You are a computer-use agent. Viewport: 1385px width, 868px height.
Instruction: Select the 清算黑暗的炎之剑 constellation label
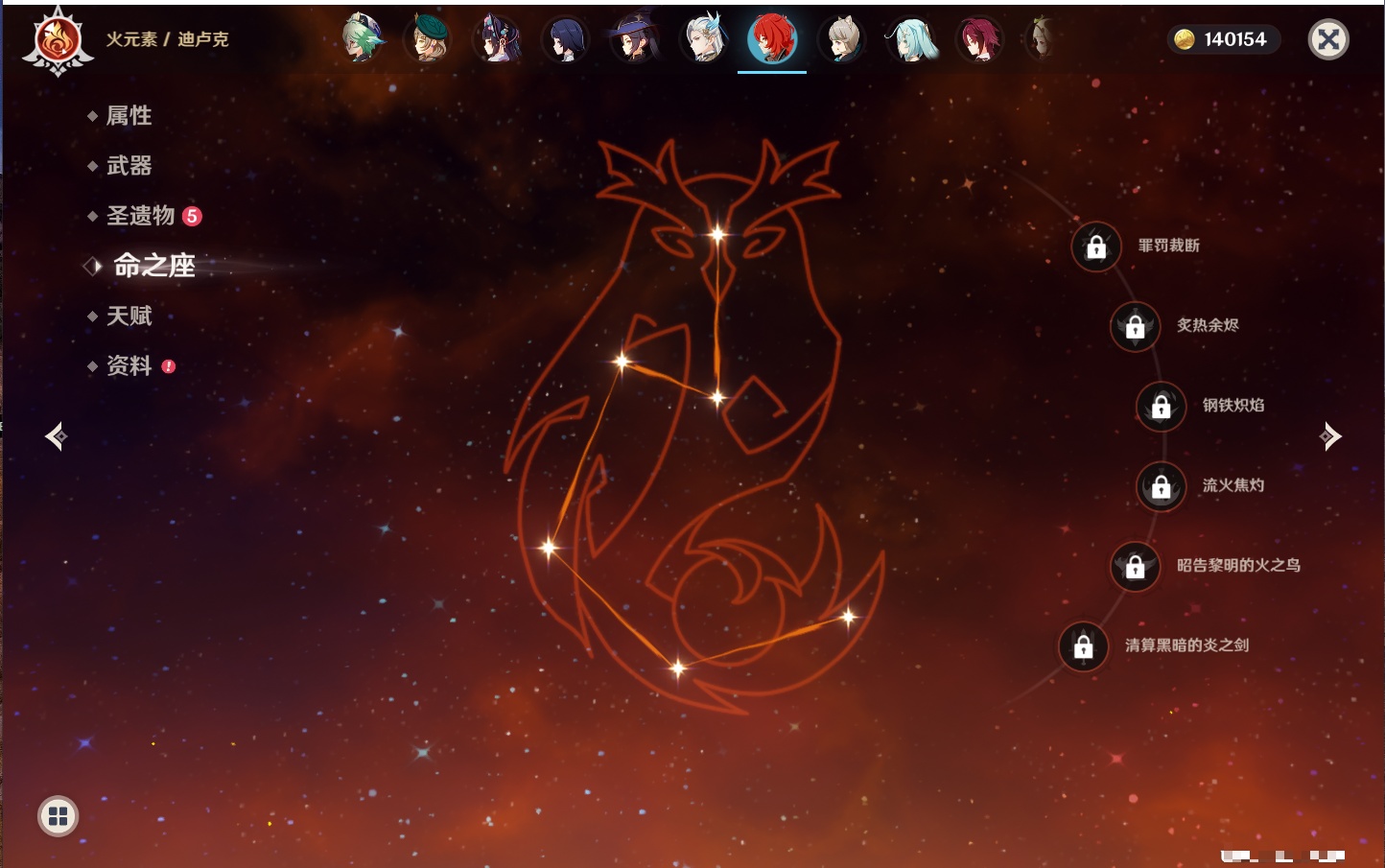1187,645
